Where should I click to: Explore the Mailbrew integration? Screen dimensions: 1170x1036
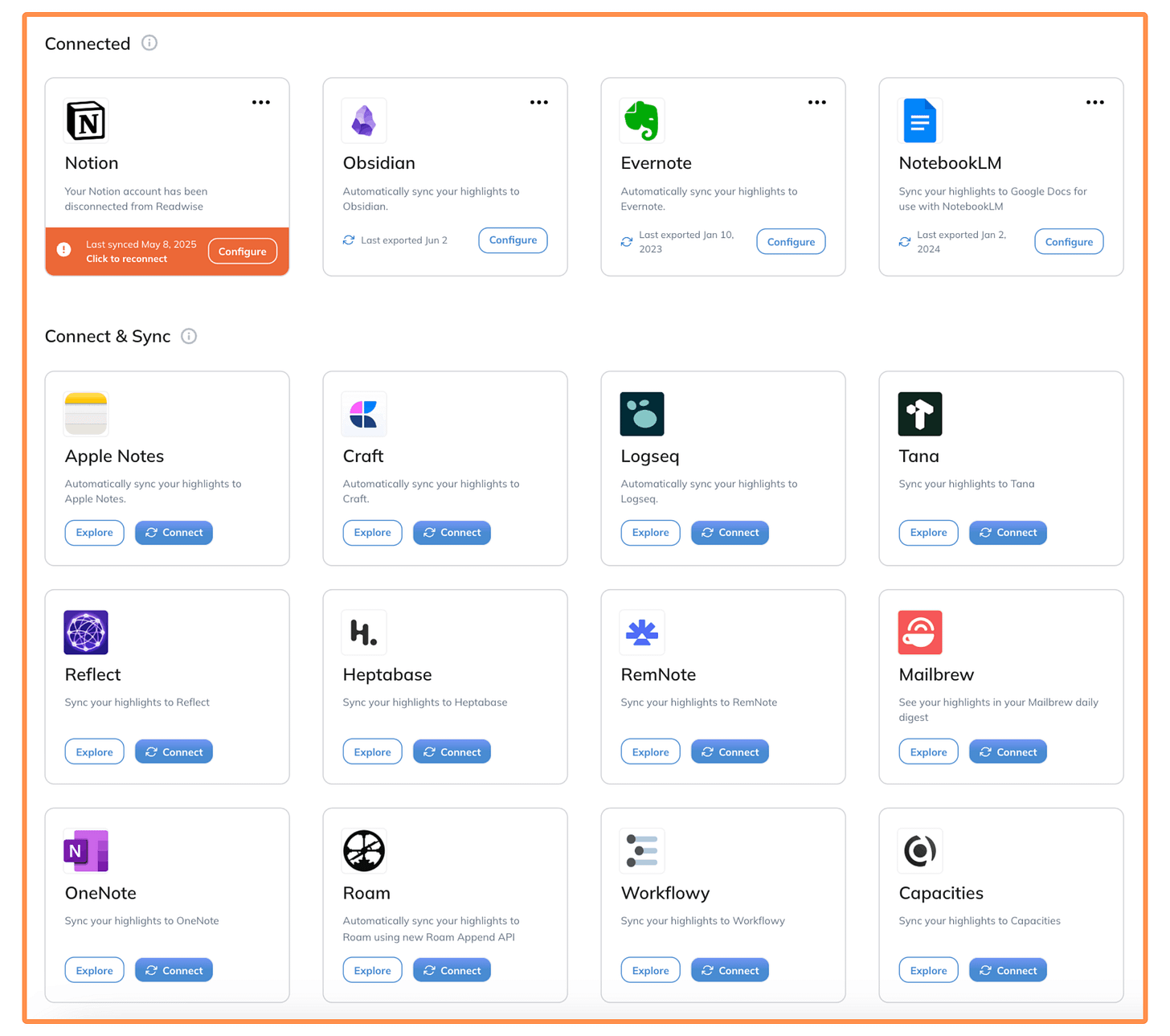pos(929,751)
